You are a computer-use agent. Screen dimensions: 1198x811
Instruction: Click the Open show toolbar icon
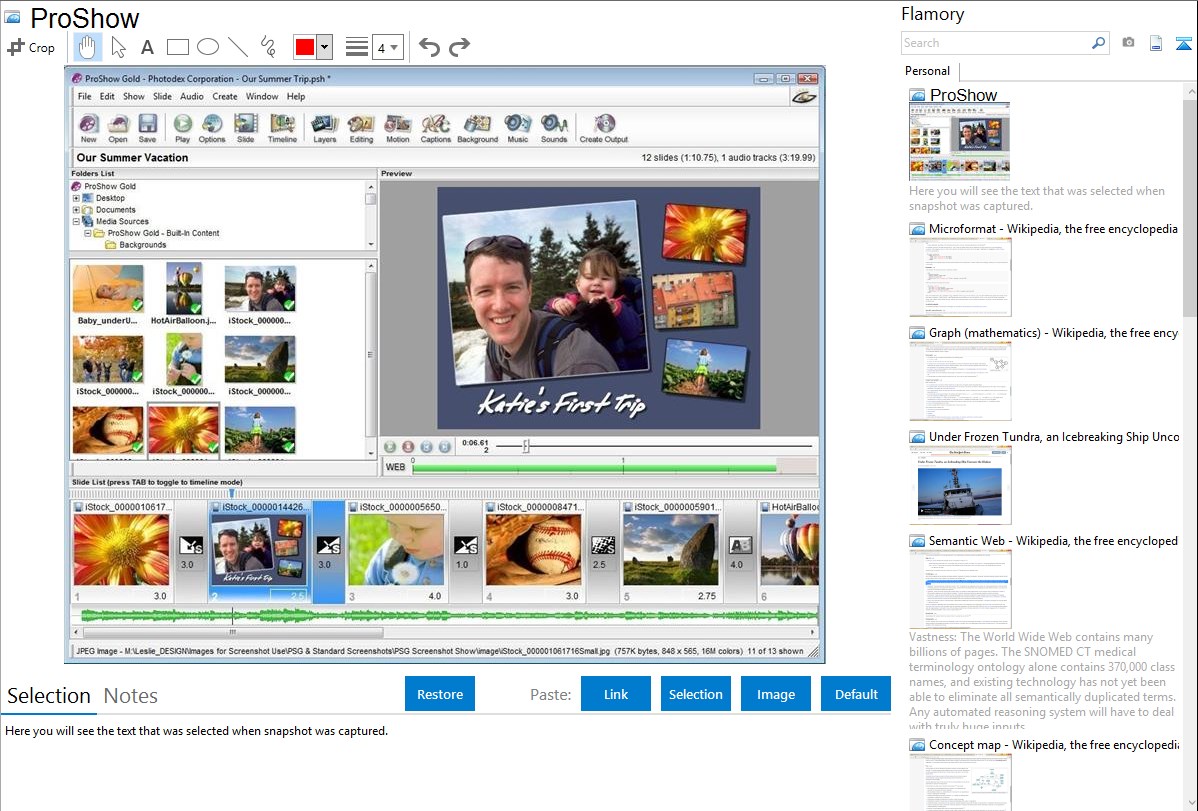point(118,128)
